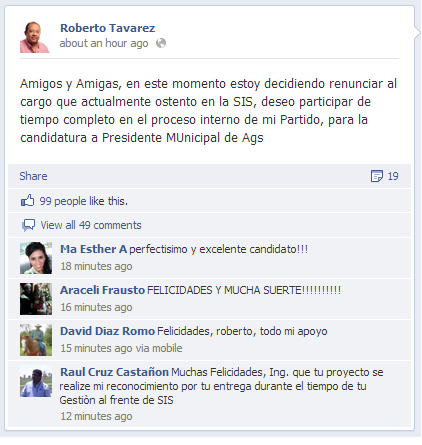This screenshot has width=422, height=445.
Task: Open the Roberto Tavarez name link
Action: (x=108, y=28)
